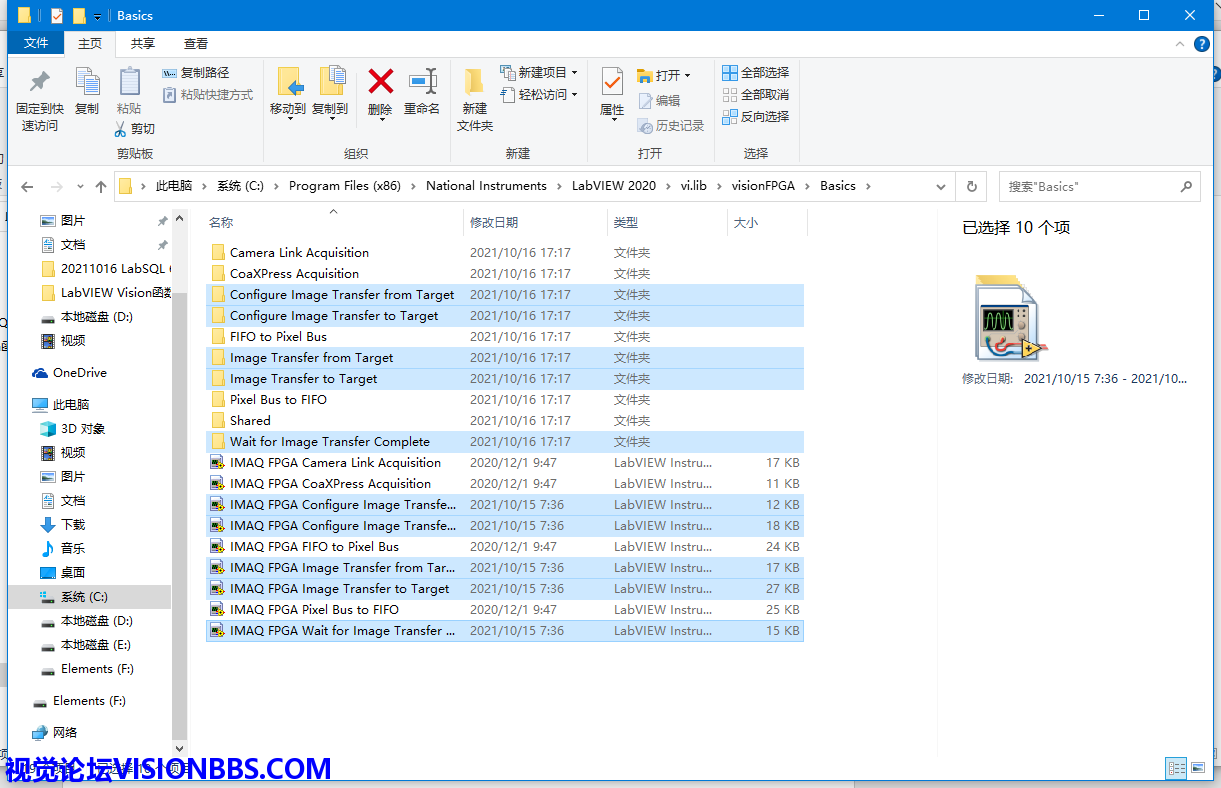Go back with the back arrow
This screenshot has height=788, width=1221.
27,186
